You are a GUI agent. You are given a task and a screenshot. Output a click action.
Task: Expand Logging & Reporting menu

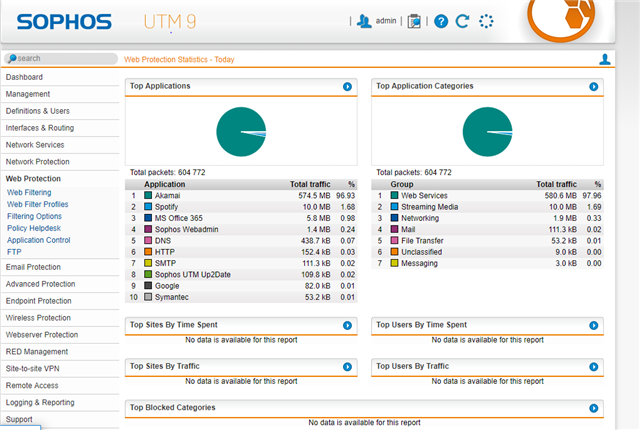(60, 402)
